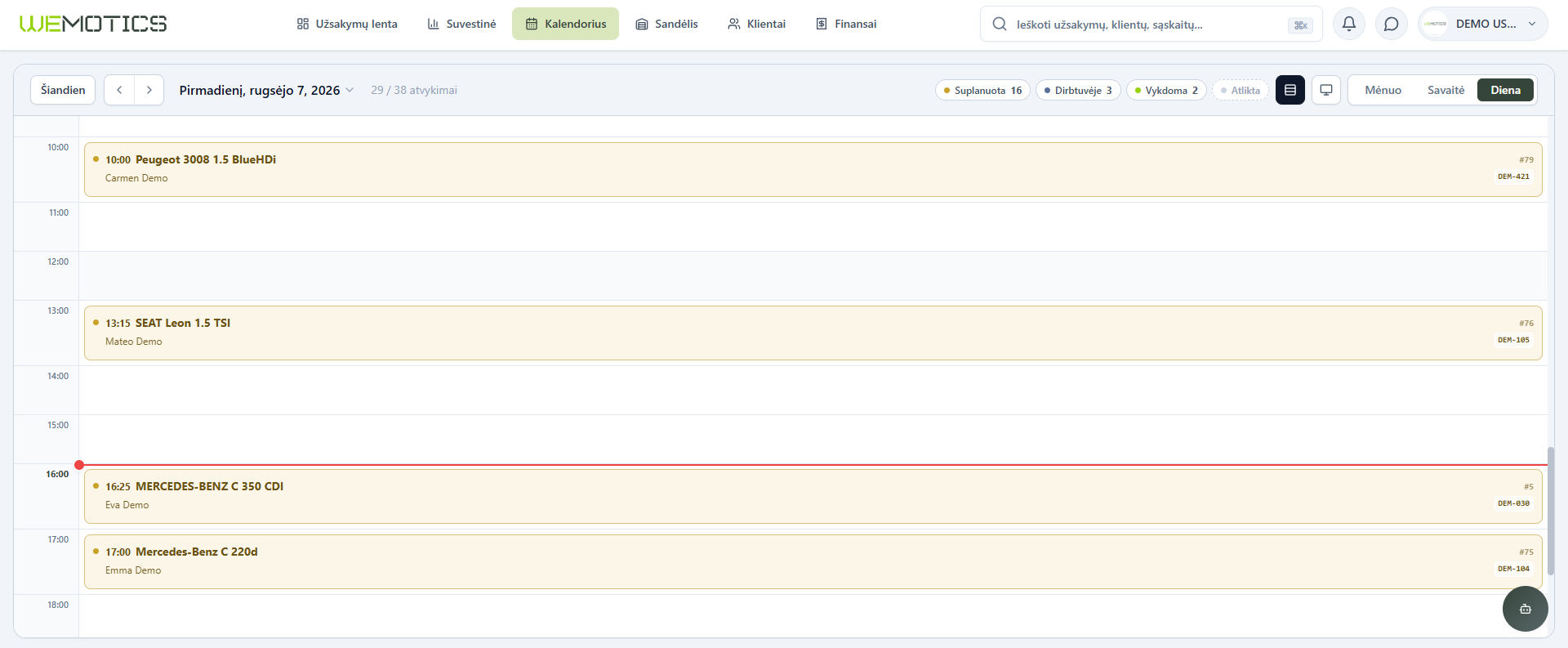Image resolution: width=1568 pixels, height=648 pixels.
Task: Open the notifications bell
Action: tap(1349, 24)
